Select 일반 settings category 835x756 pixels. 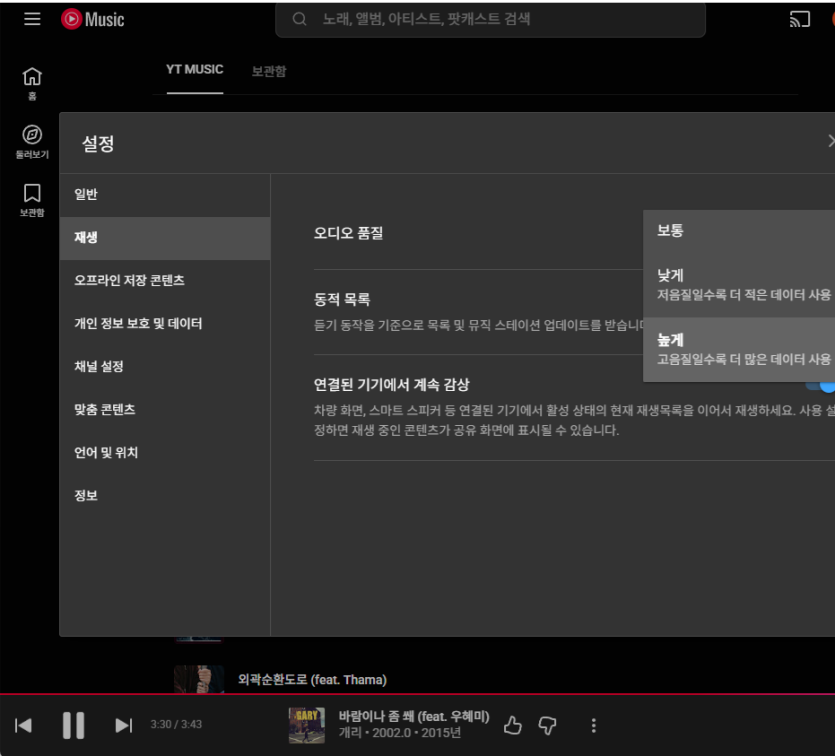click(x=165, y=194)
